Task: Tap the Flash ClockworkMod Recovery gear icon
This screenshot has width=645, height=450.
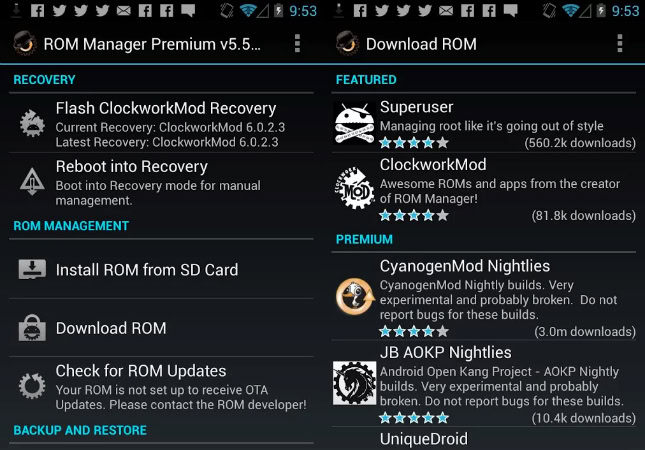Action: (x=32, y=123)
